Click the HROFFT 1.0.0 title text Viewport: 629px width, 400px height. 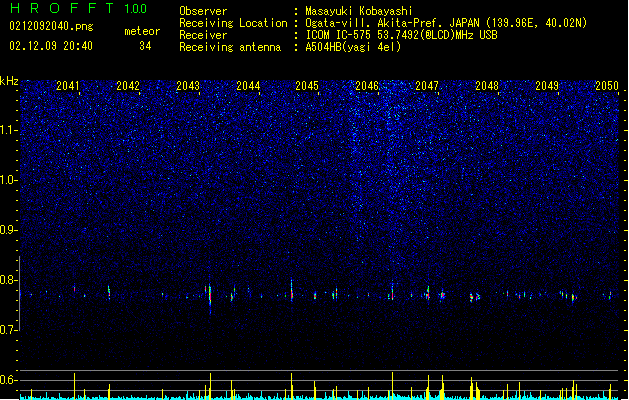coord(78,8)
